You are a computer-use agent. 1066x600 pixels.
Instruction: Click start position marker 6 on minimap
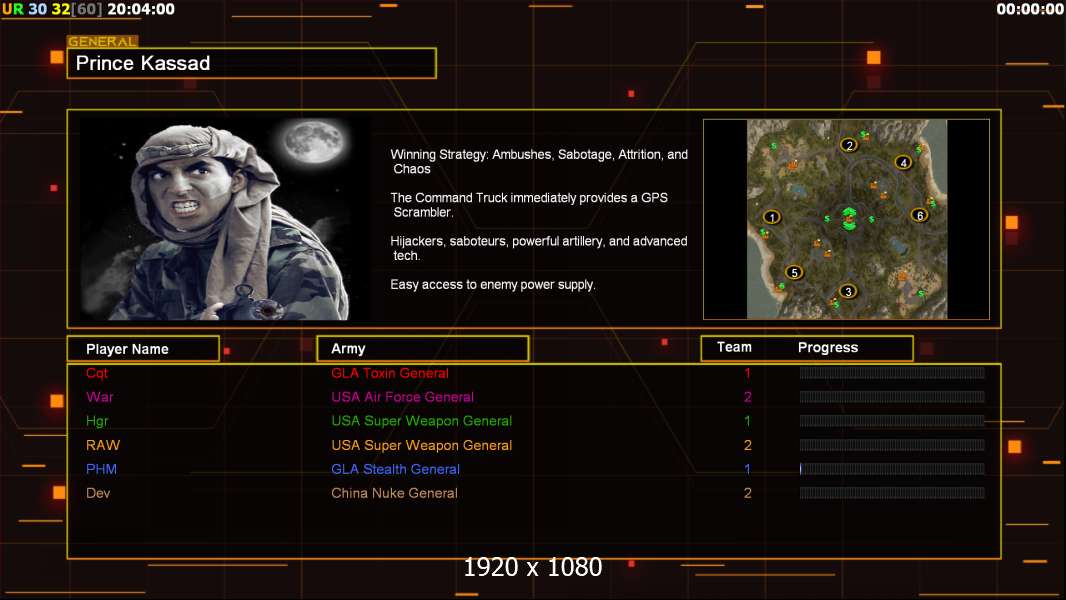tap(920, 215)
